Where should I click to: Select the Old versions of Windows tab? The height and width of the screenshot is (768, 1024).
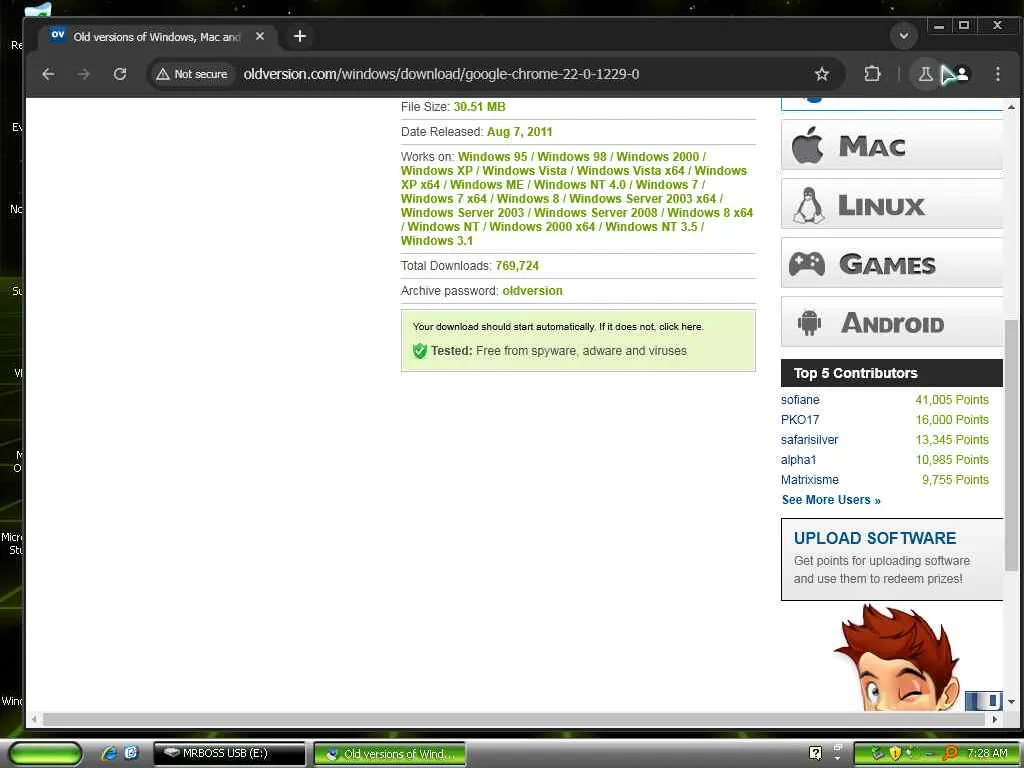click(x=157, y=37)
